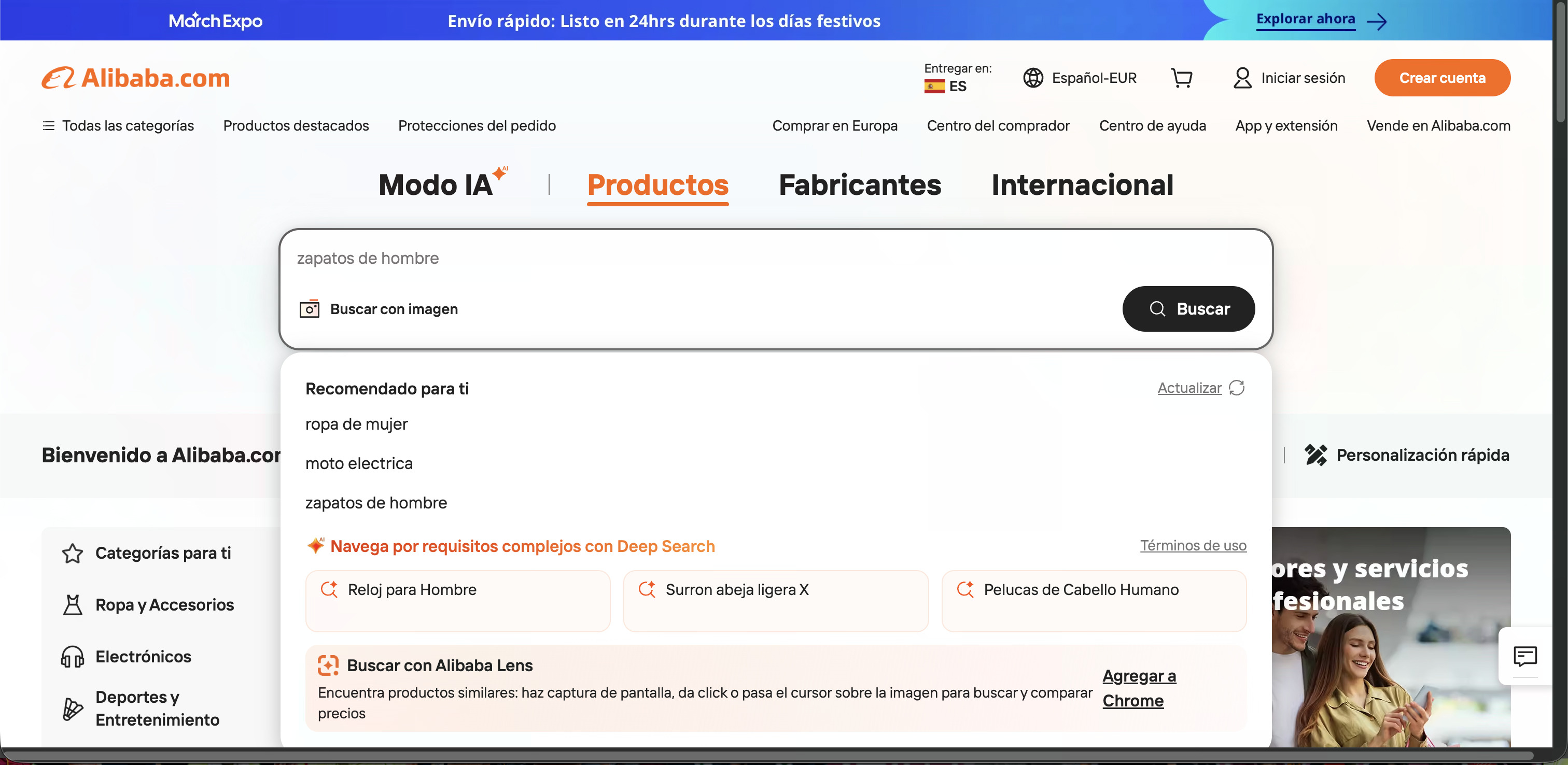This screenshot has height=765, width=1568.
Task: Select the moto electrica suggestion
Action: [358, 464]
